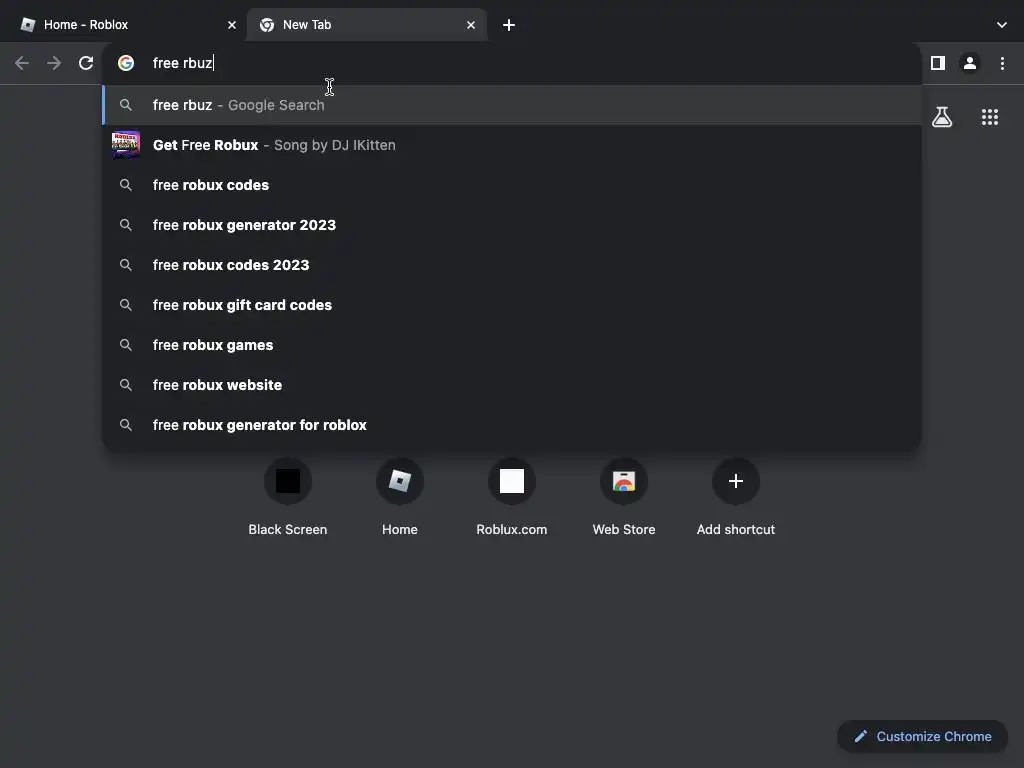Click the Add shortcut plus button
The image size is (1024, 768).
click(x=735, y=481)
